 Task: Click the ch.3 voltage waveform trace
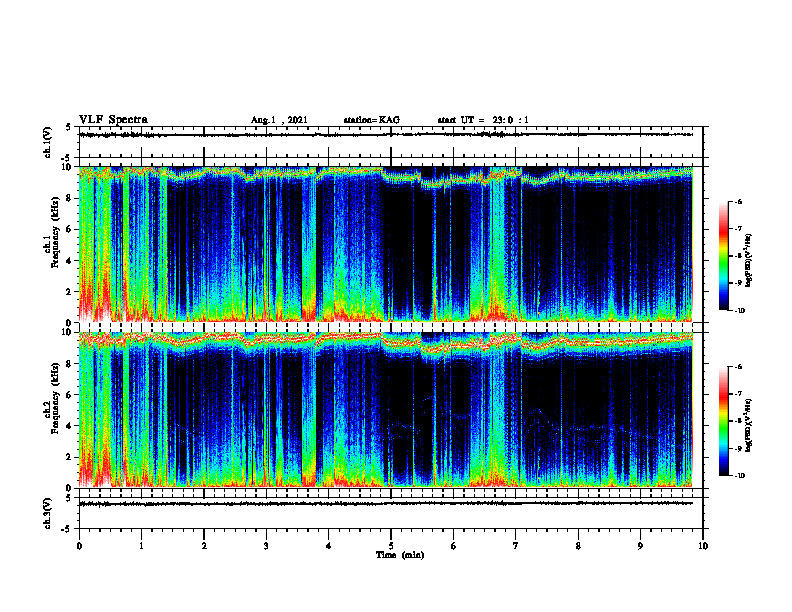coord(386,503)
